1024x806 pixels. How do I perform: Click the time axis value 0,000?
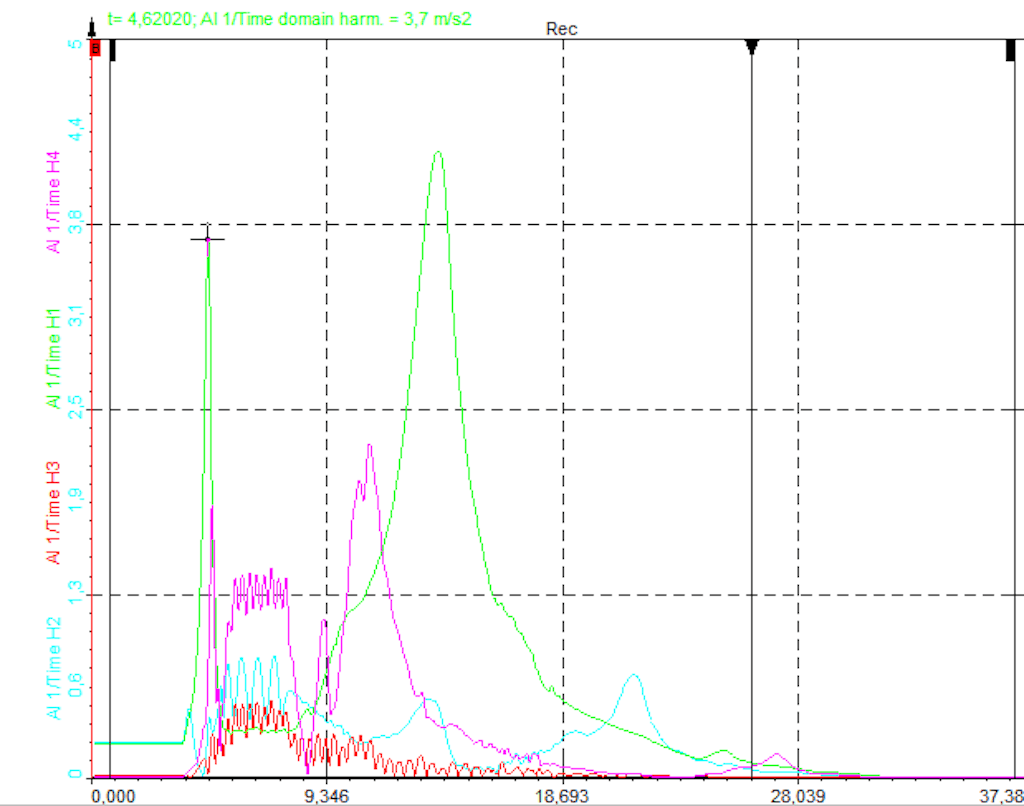pyautogui.click(x=114, y=796)
